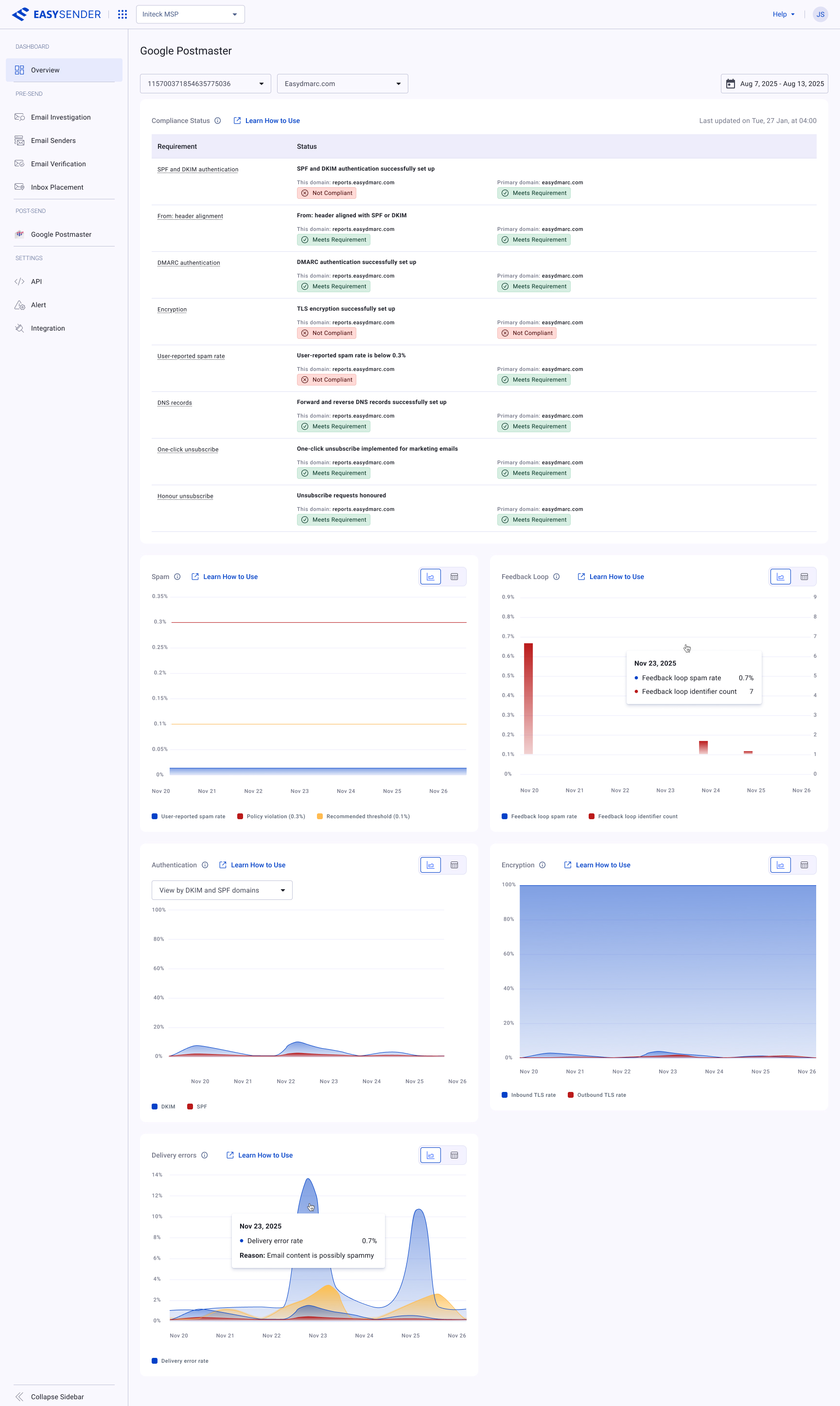Click the DMARC authentication requirement link
Image resolution: width=840 pixels, height=1406 pixels.
point(189,263)
